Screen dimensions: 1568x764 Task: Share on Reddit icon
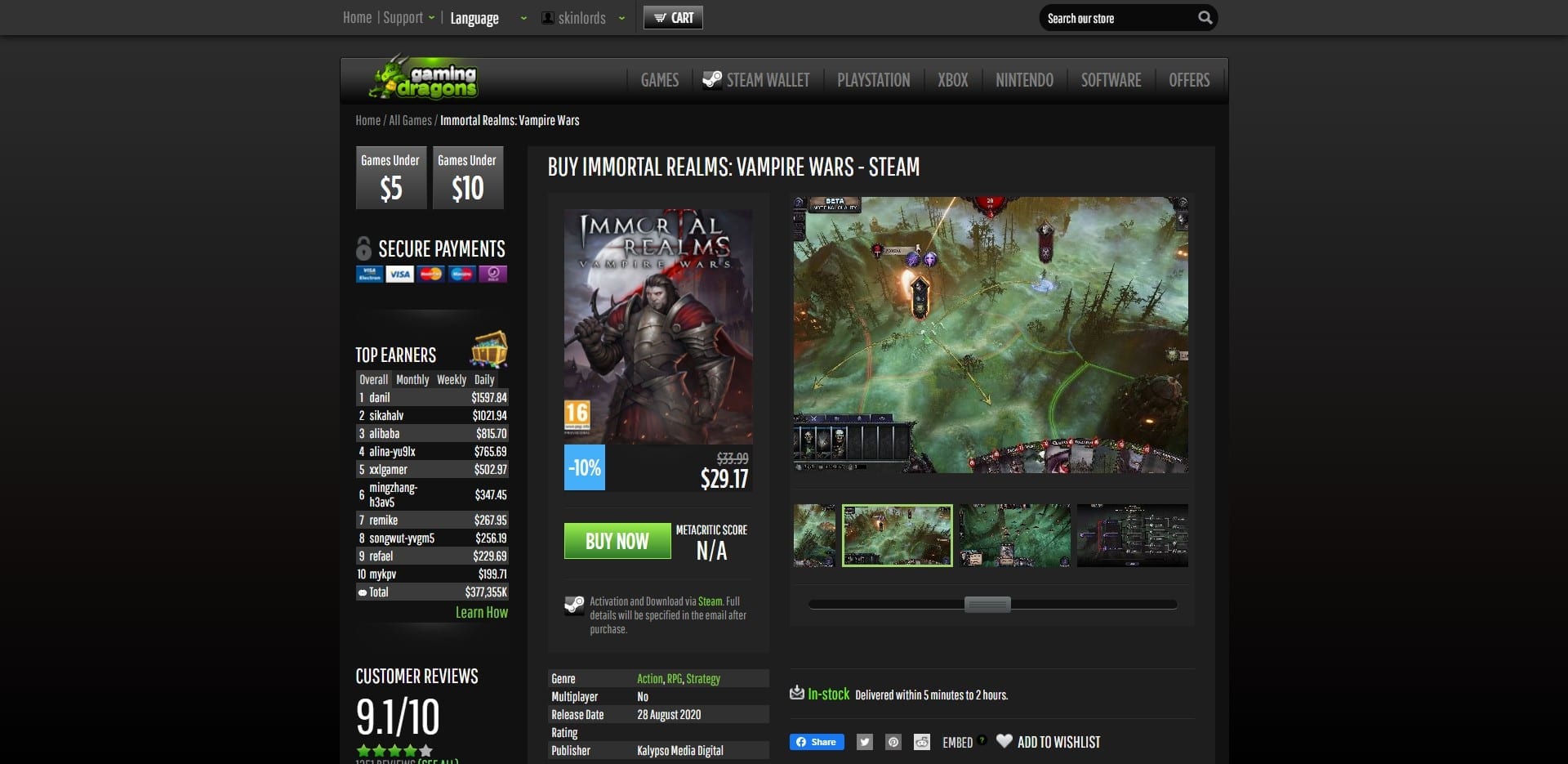click(922, 742)
